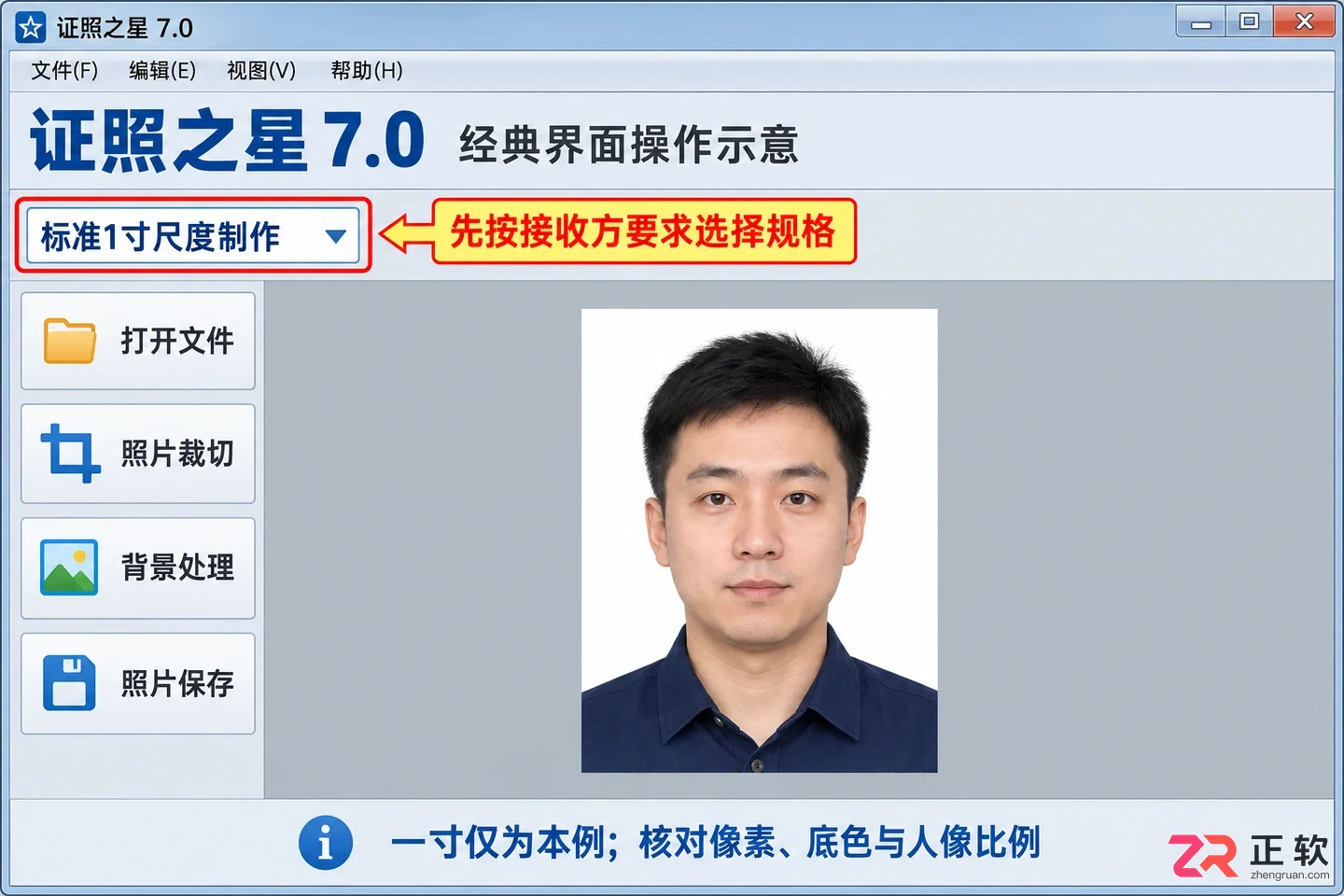Click the status text 一寸仅为本例；核对像素、底色与人像比例
The width and height of the screenshot is (1344, 896).
(x=716, y=843)
